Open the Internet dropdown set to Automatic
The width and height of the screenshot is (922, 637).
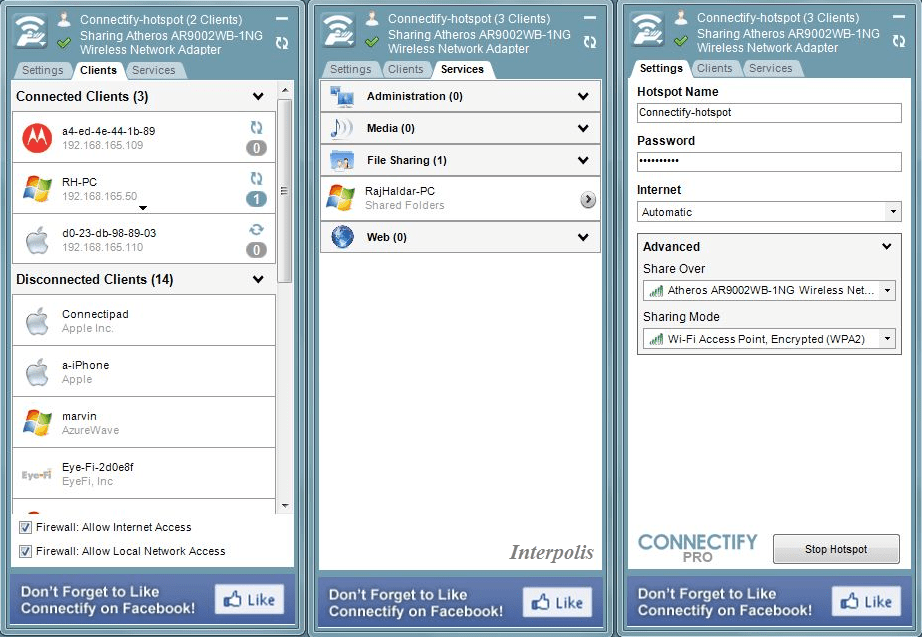click(x=893, y=212)
